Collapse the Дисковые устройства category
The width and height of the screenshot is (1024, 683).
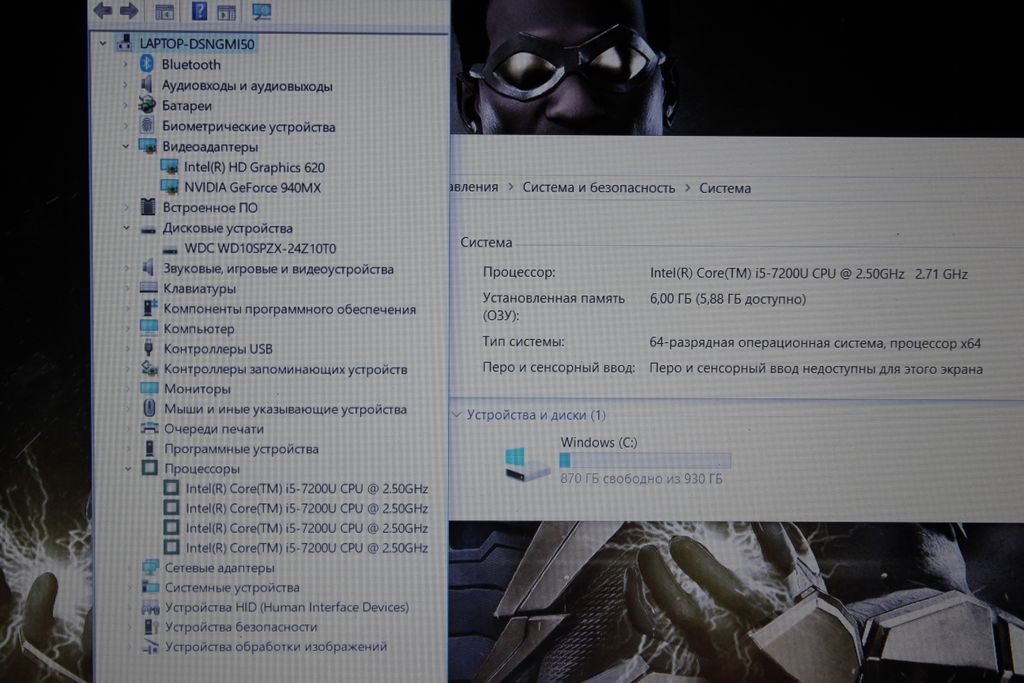(126, 228)
